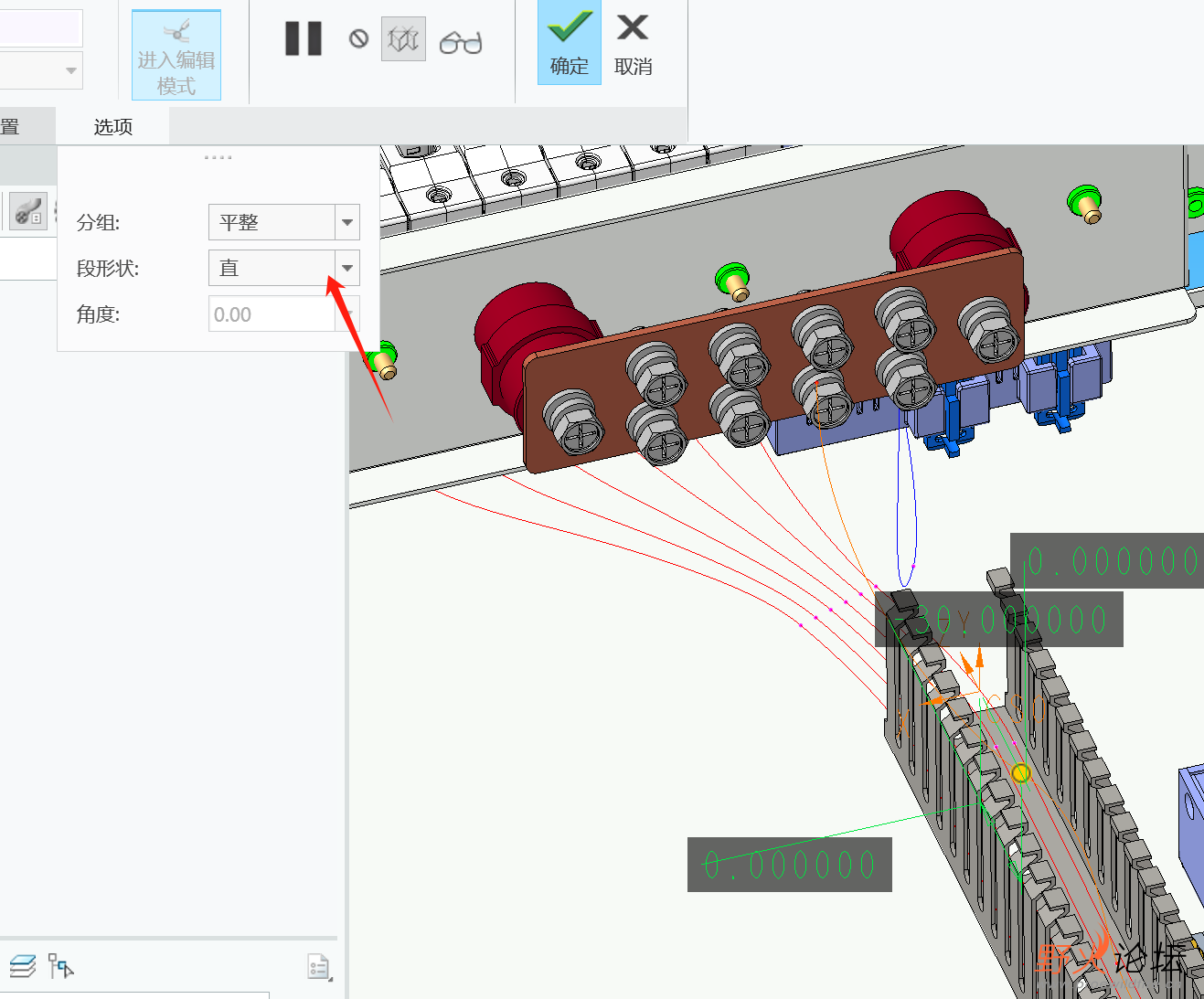
Task: Open the tree settings list icon
Action: (x=319, y=967)
